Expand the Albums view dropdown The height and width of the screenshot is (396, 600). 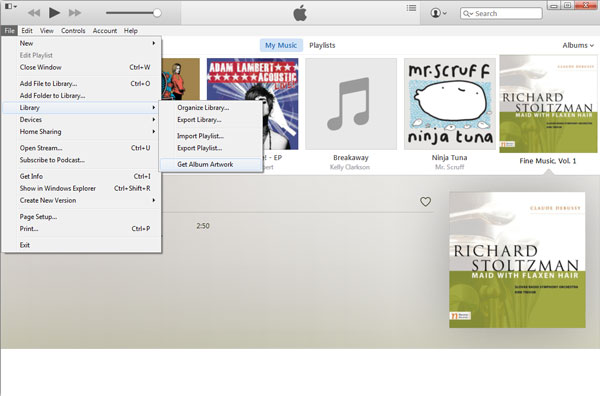578,45
